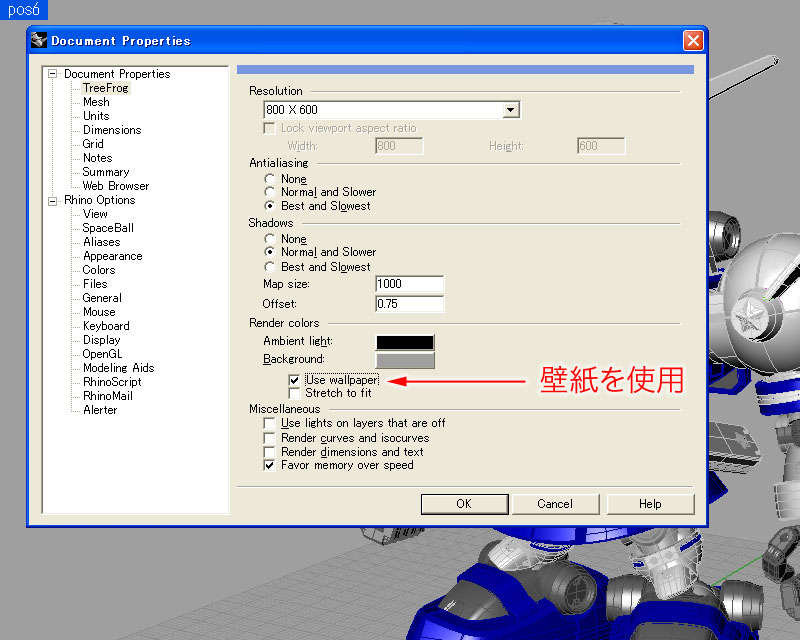The image size is (800, 640).
Task: Select Antialiasing None radio button
Action: click(269, 179)
